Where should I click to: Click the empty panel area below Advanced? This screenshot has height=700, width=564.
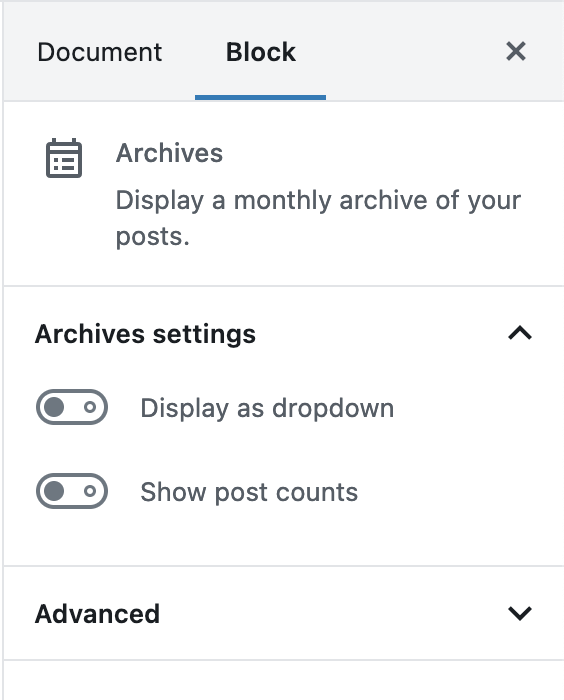[284, 680]
